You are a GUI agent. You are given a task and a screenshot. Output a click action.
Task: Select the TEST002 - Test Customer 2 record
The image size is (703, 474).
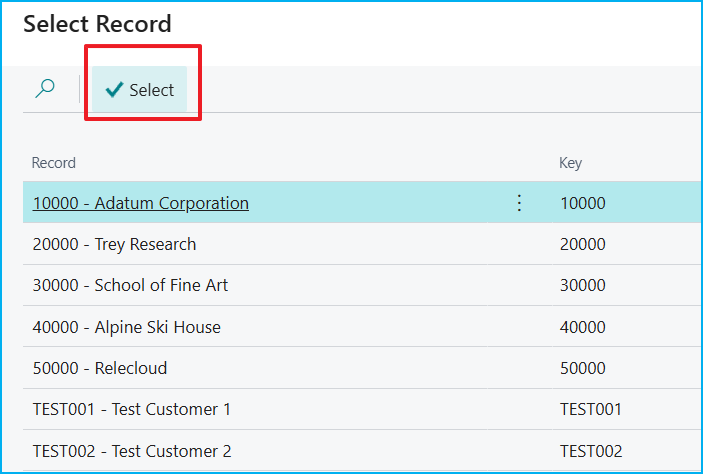pyautogui.click(x=132, y=451)
